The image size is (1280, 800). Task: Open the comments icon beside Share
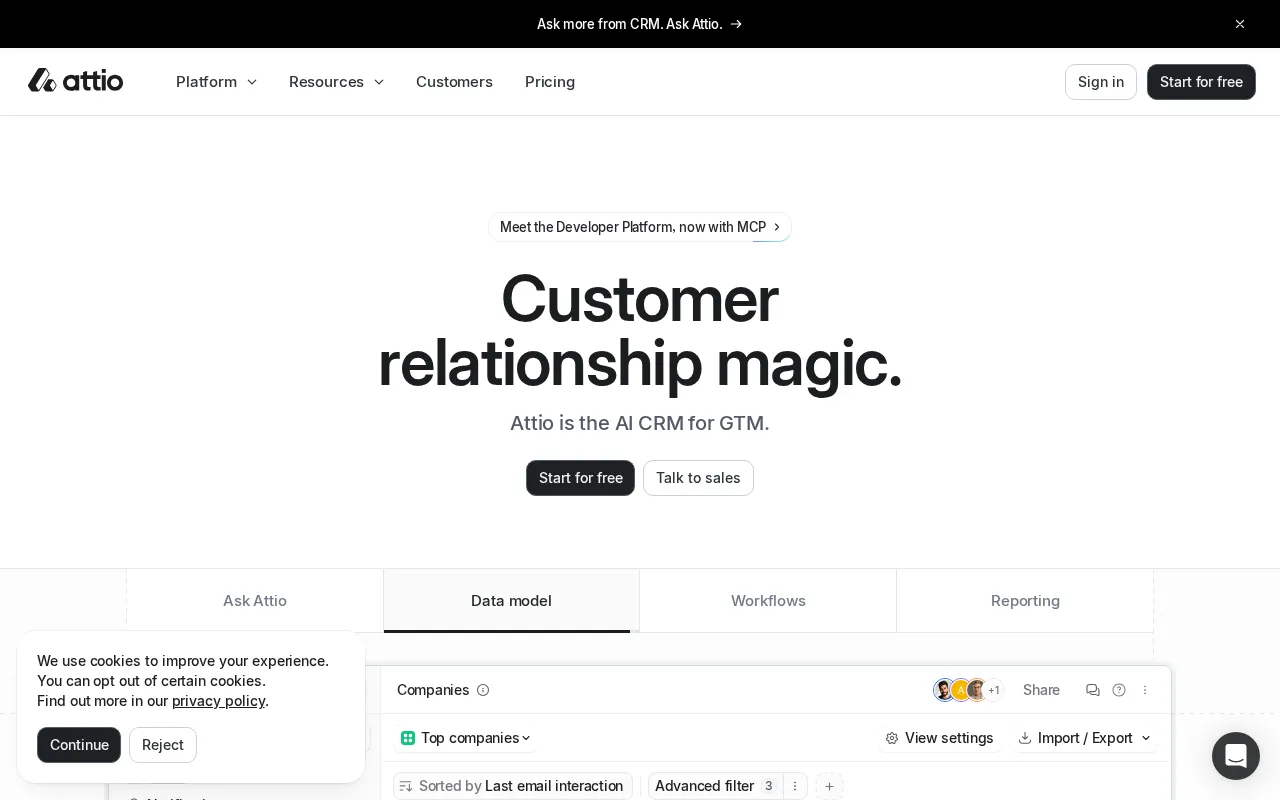(x=1093, y=690)
